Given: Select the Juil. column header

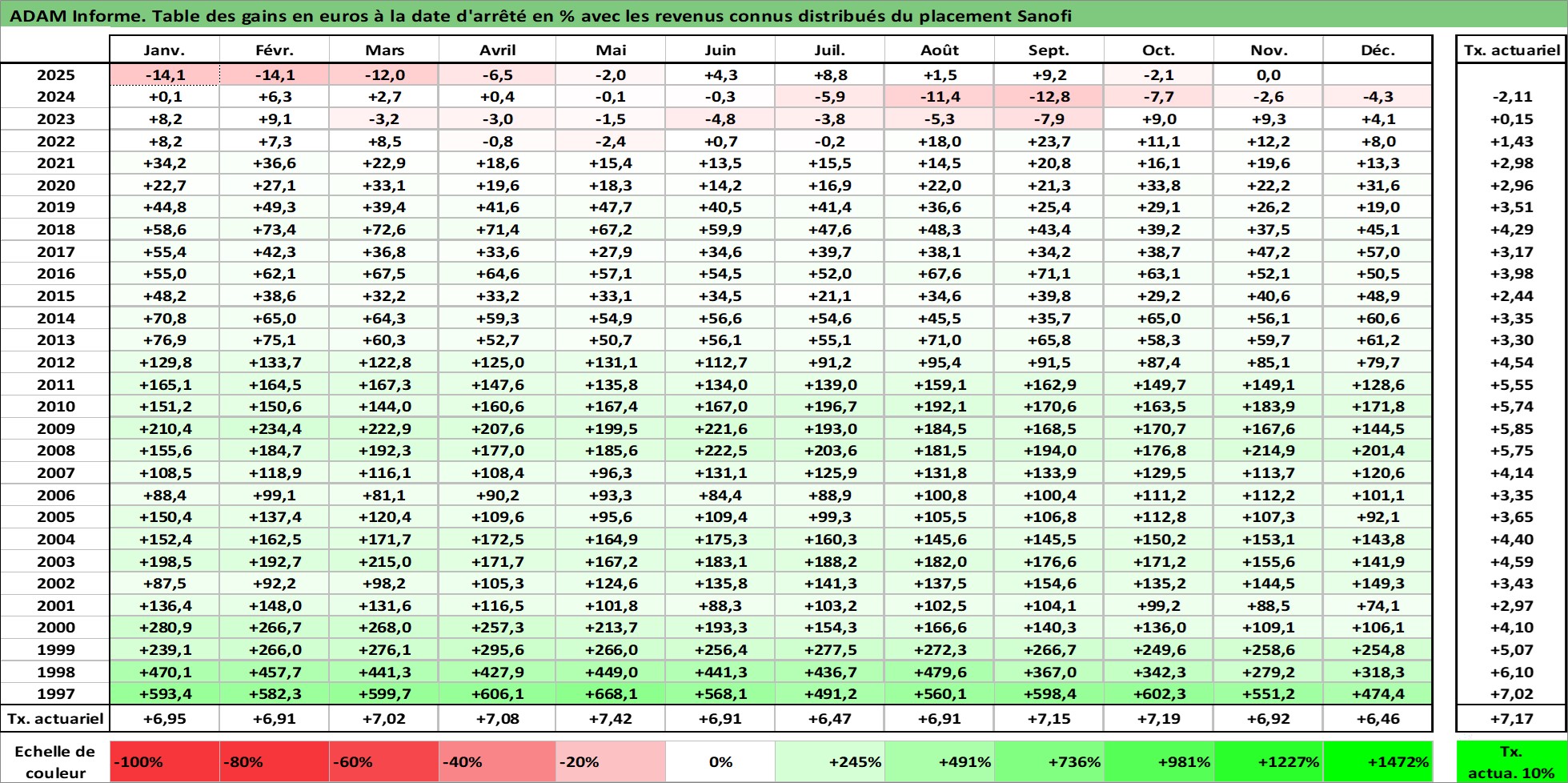Looking at the screenshot, I should (830, 50).
